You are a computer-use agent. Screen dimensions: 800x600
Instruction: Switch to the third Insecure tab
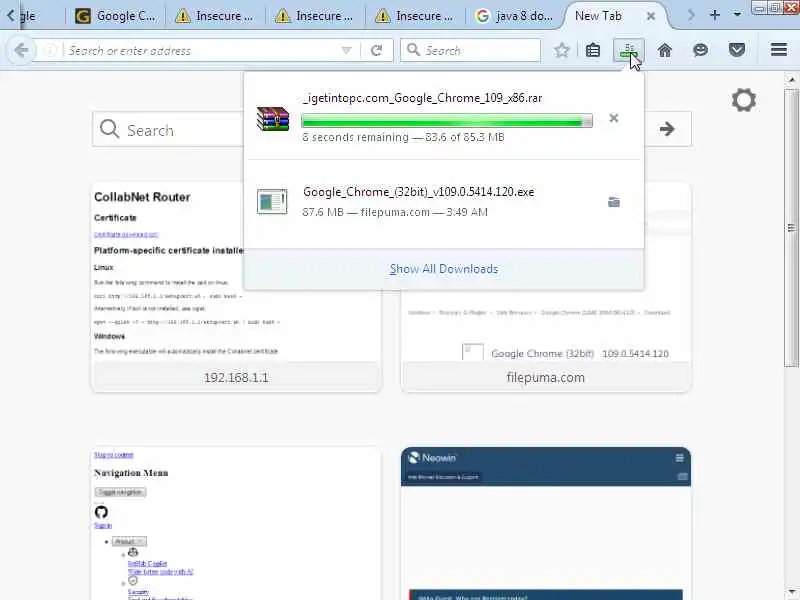pyautogui.click(x=414, y=16)
